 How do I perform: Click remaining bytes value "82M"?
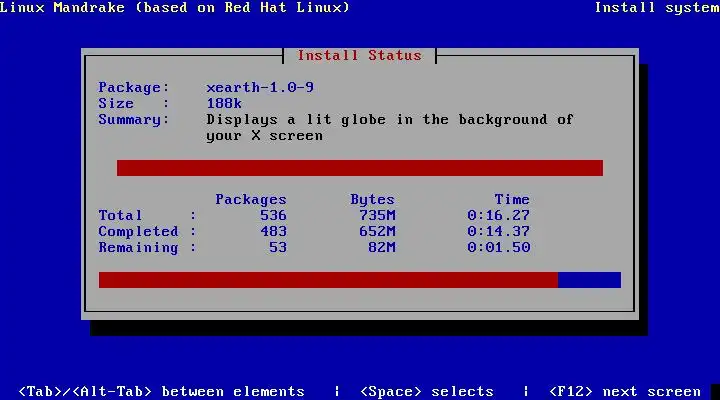tap(382, 248)
